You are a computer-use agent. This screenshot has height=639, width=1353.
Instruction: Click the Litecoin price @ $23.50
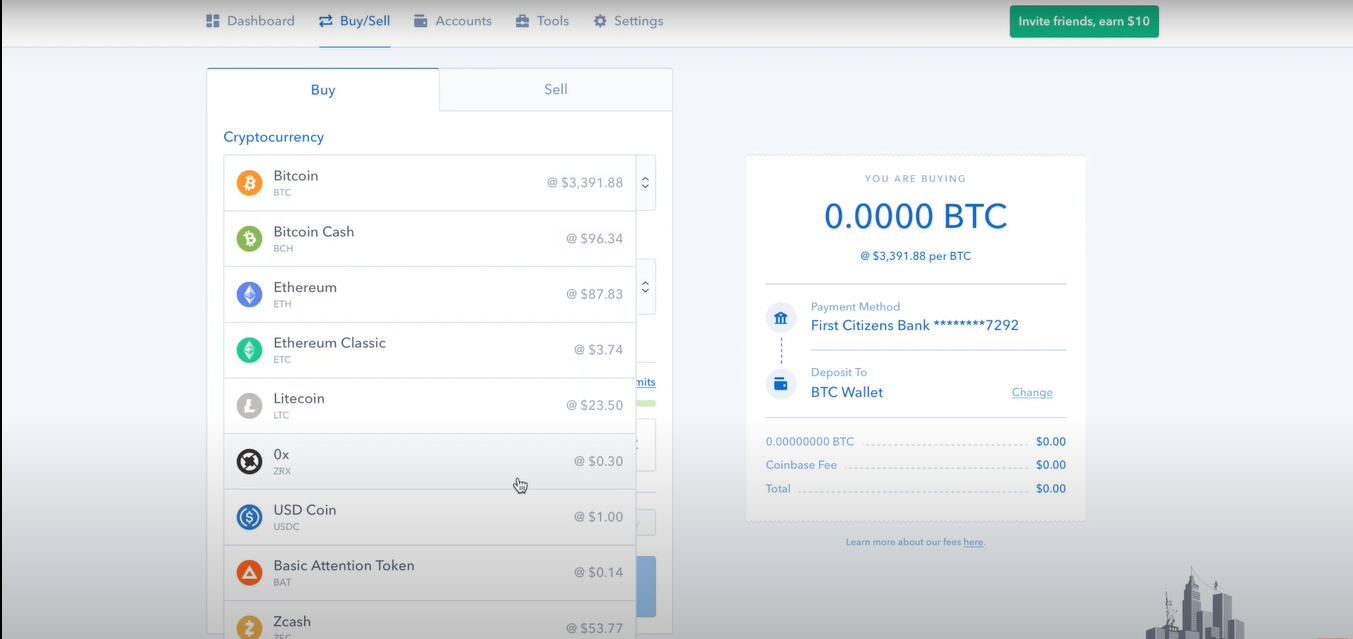594,406
